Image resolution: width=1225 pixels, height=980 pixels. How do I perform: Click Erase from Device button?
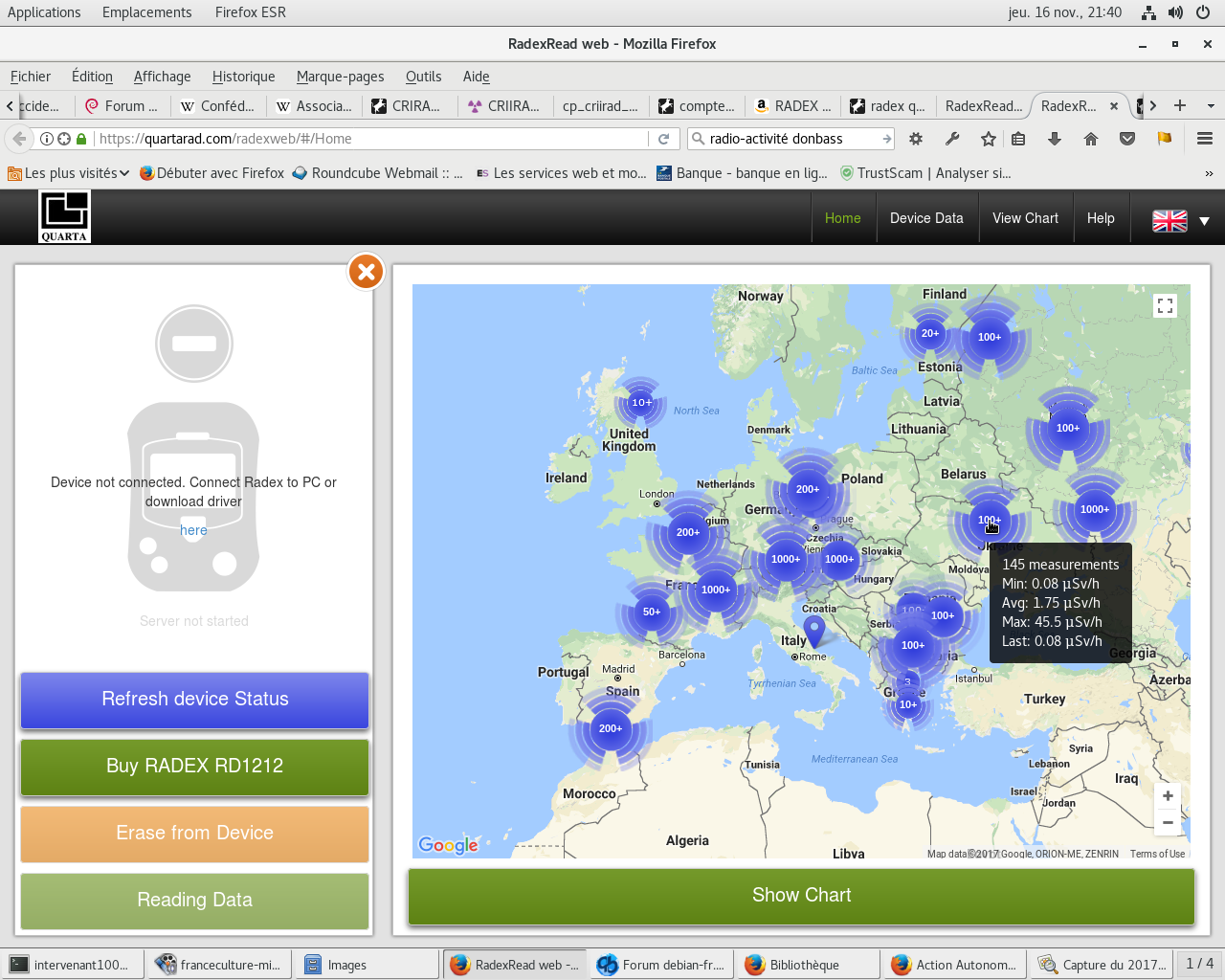(194, 834)
